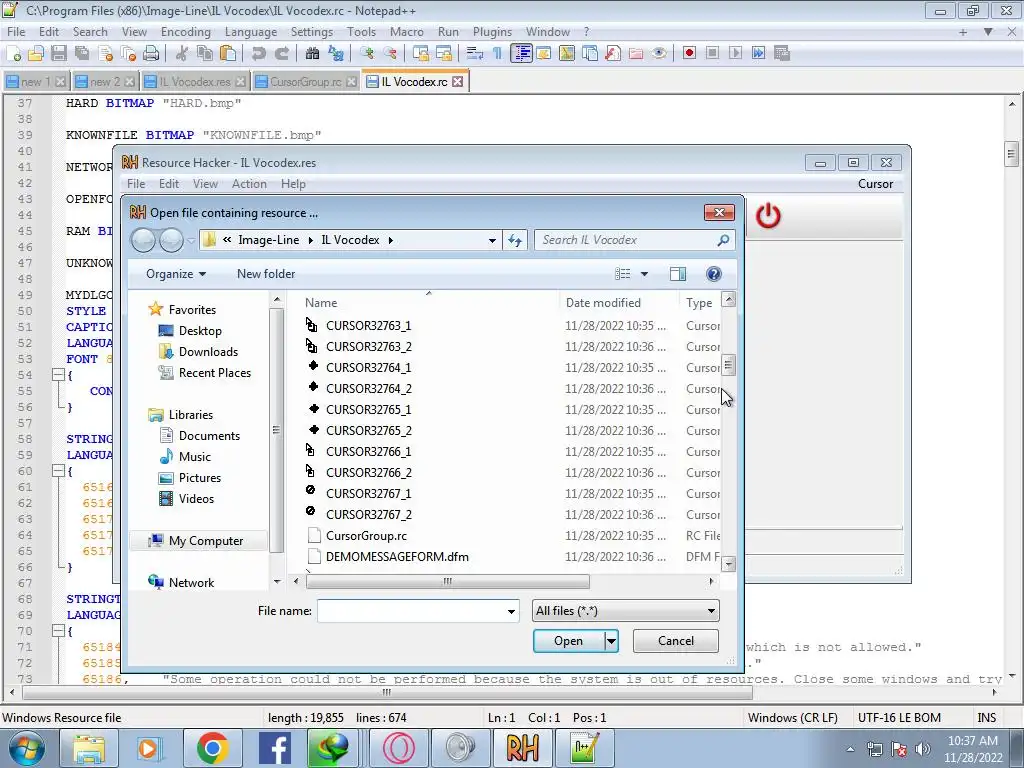
Task: Click the Search IL Vocodex field
Action: point(633,240)
